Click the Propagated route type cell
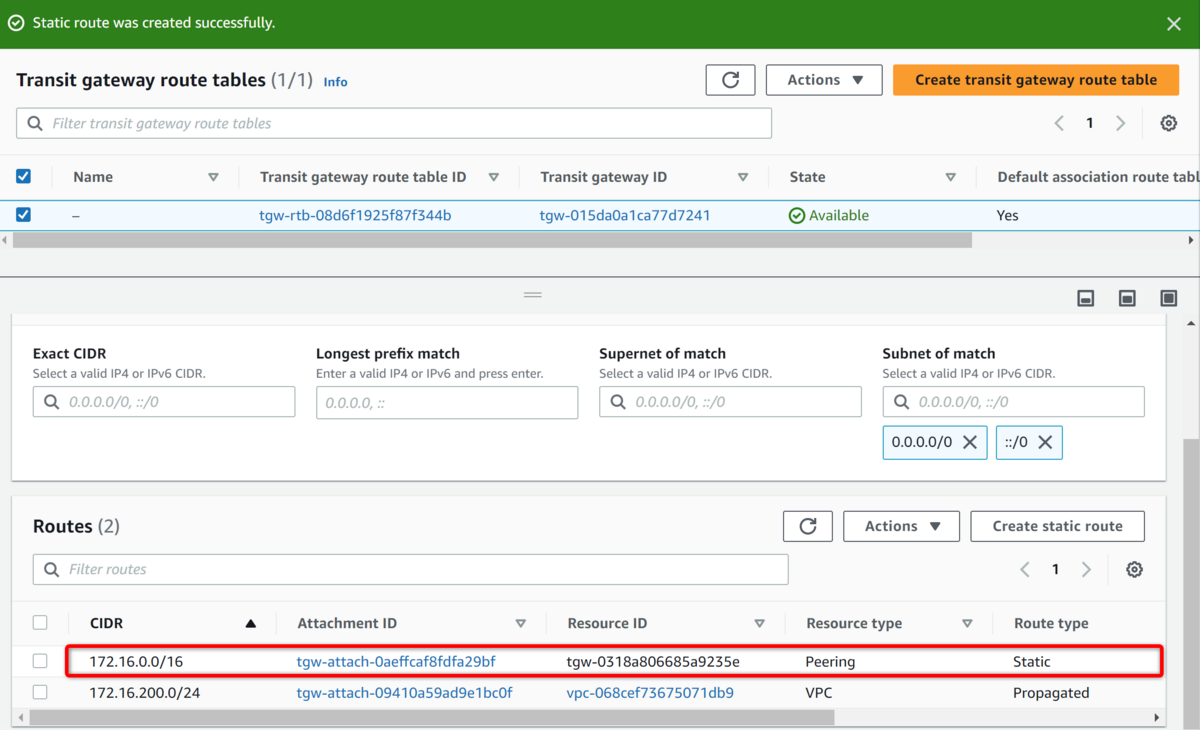 (x=1051, y=693)
